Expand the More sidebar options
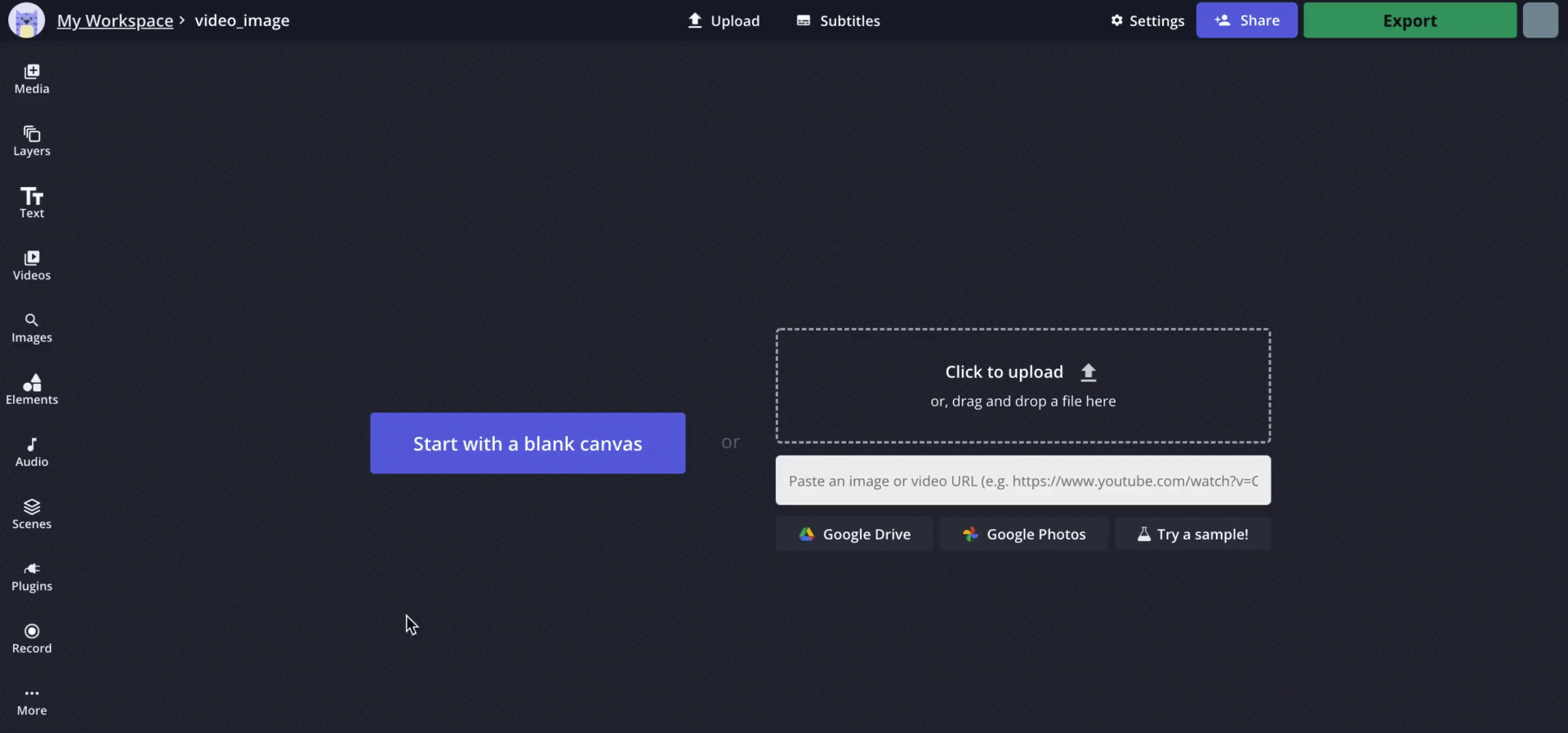 (32, 701)
